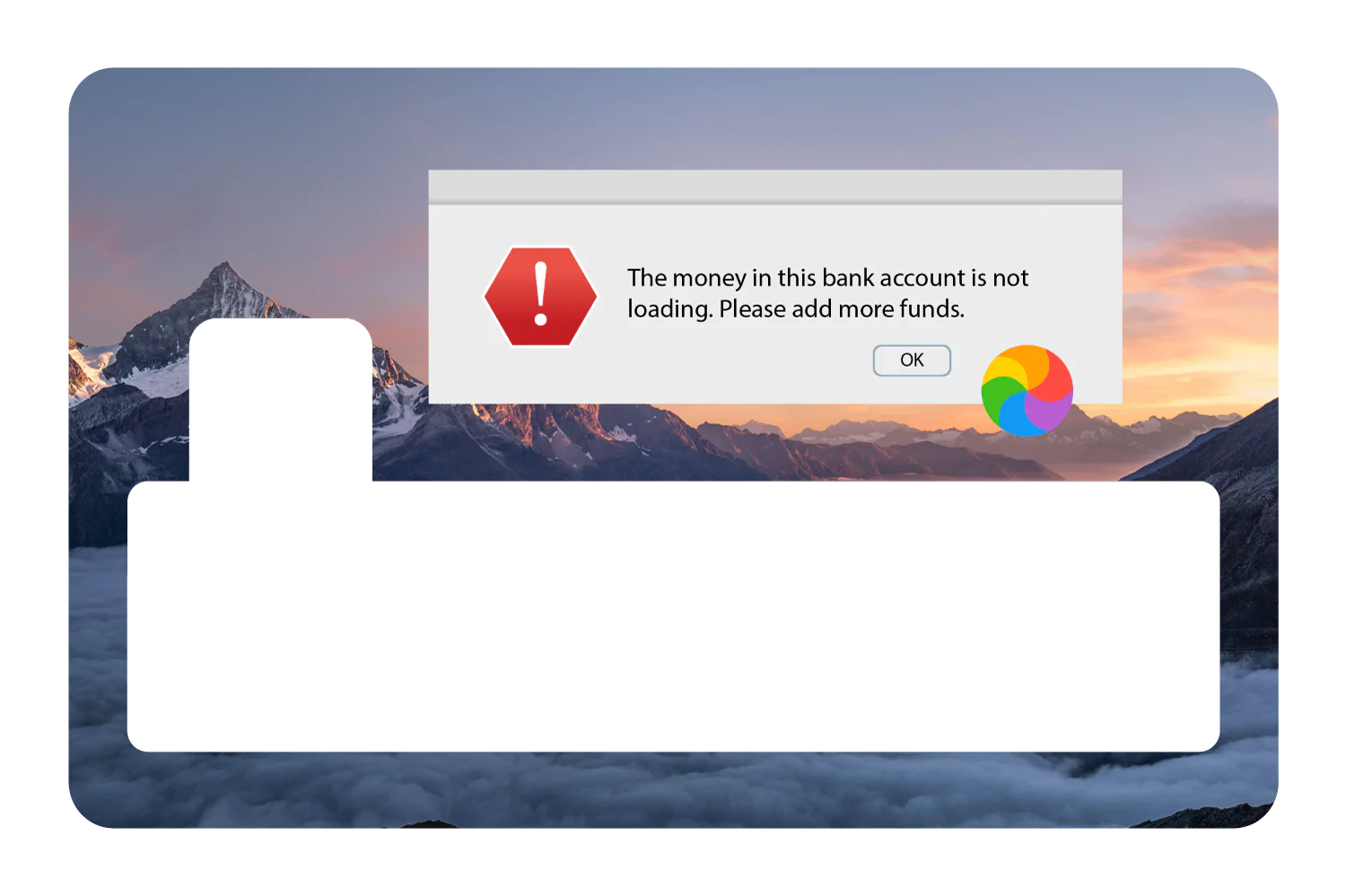
Task: Click the large white rounded rectangle panel
Action: coord(673,616)
